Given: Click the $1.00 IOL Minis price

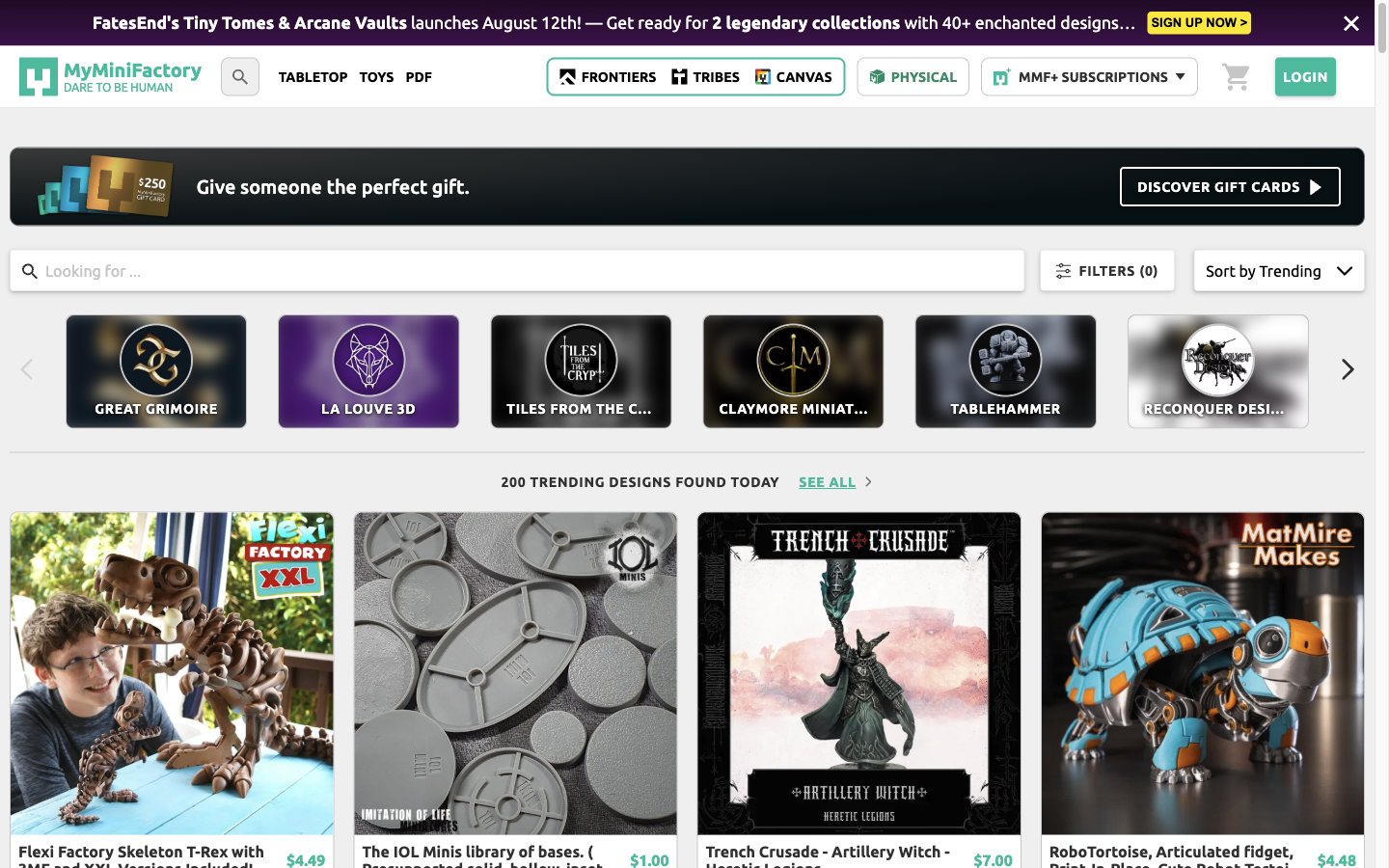Looking at the screenshot, I should point(649,859).
